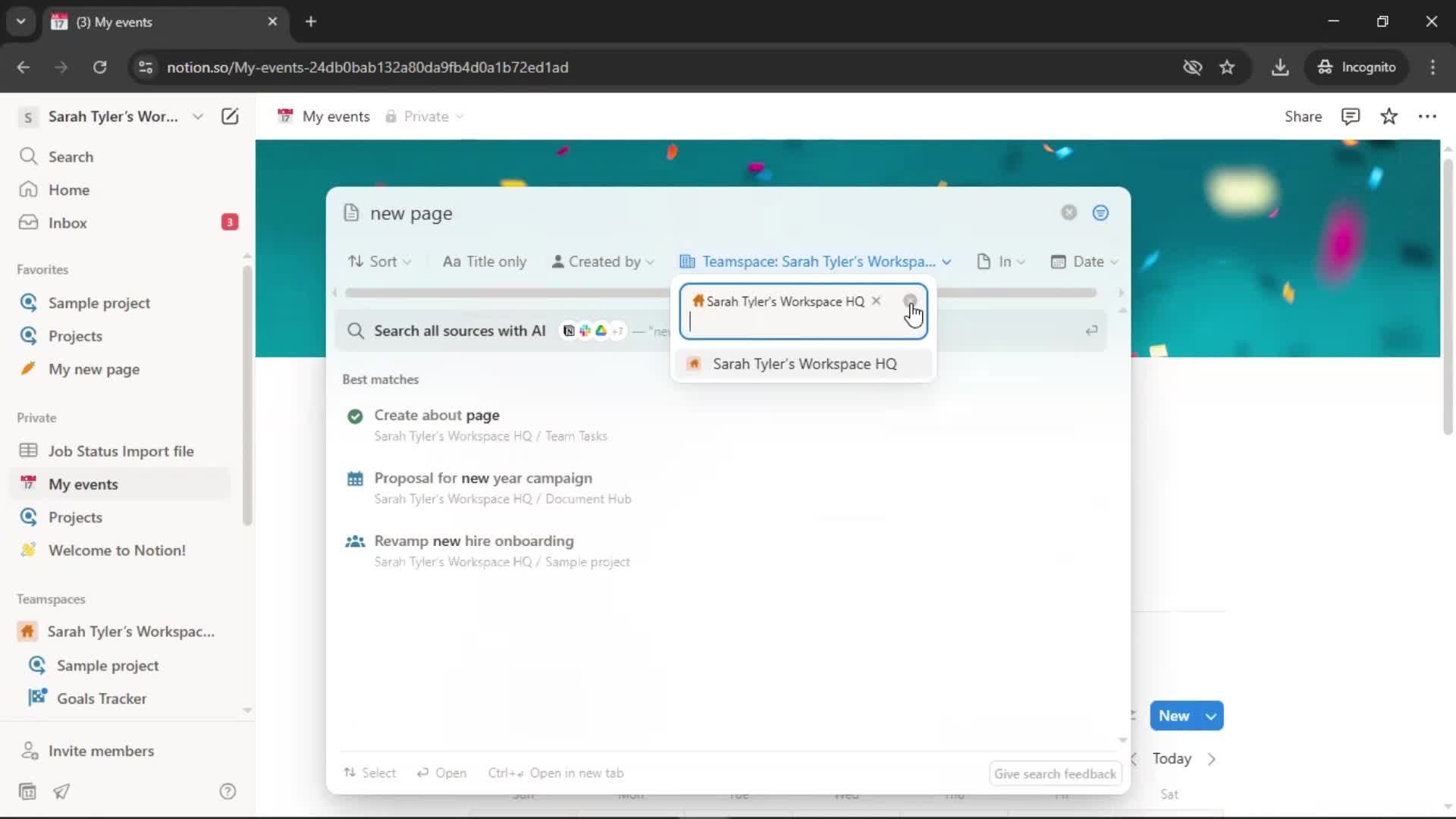Click the paper plane icon at sidebar bottom
1456x819 pixels.
pos(61,792)
